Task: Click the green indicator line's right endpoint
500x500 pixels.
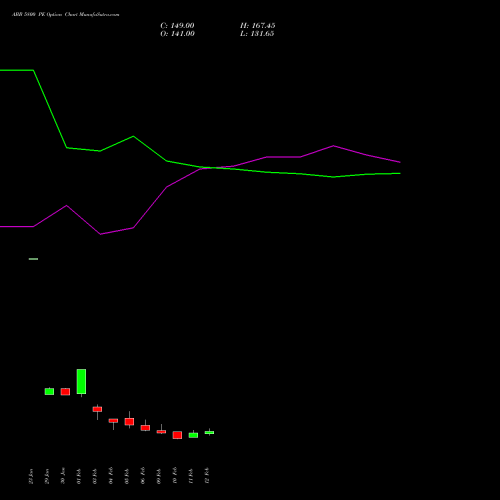Action: click(400, 173)
